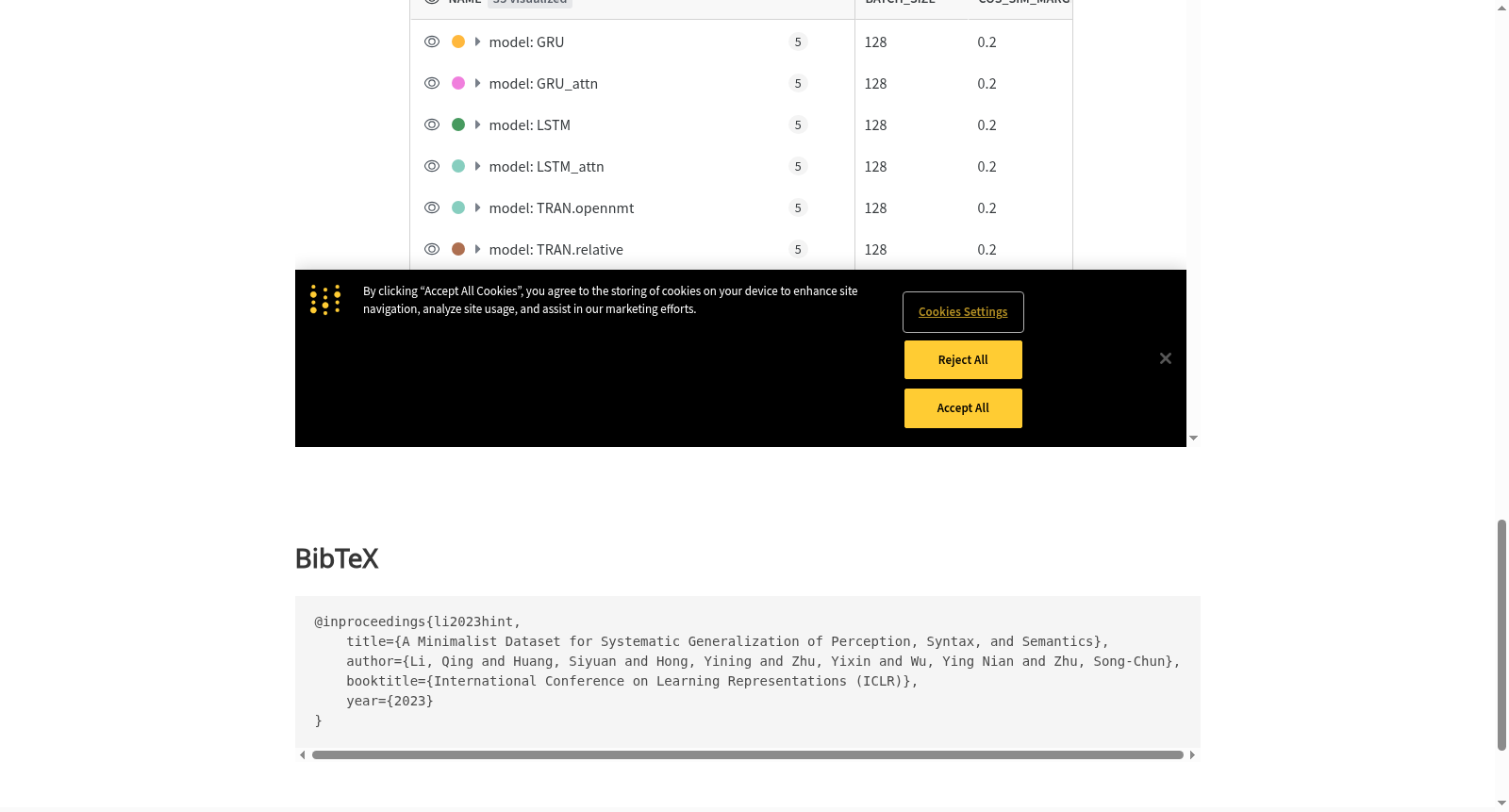Viewport: 1509px width, 812px height.
Task: Click the @inproceedings{li2023hint line
Action: (417, 621)
